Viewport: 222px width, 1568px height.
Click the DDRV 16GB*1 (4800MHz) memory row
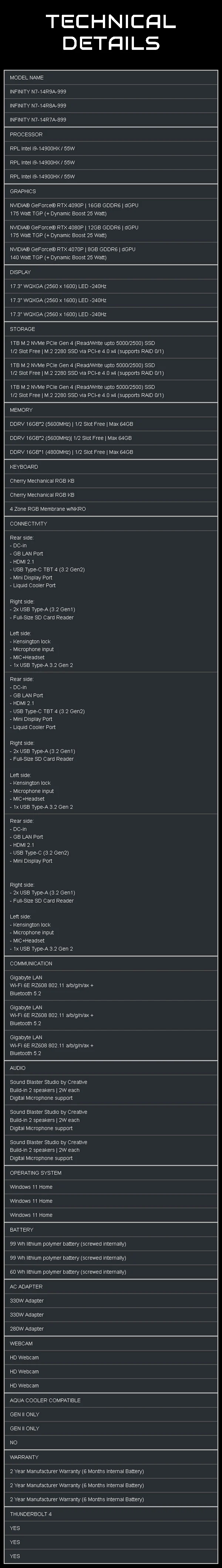(71, 452)
